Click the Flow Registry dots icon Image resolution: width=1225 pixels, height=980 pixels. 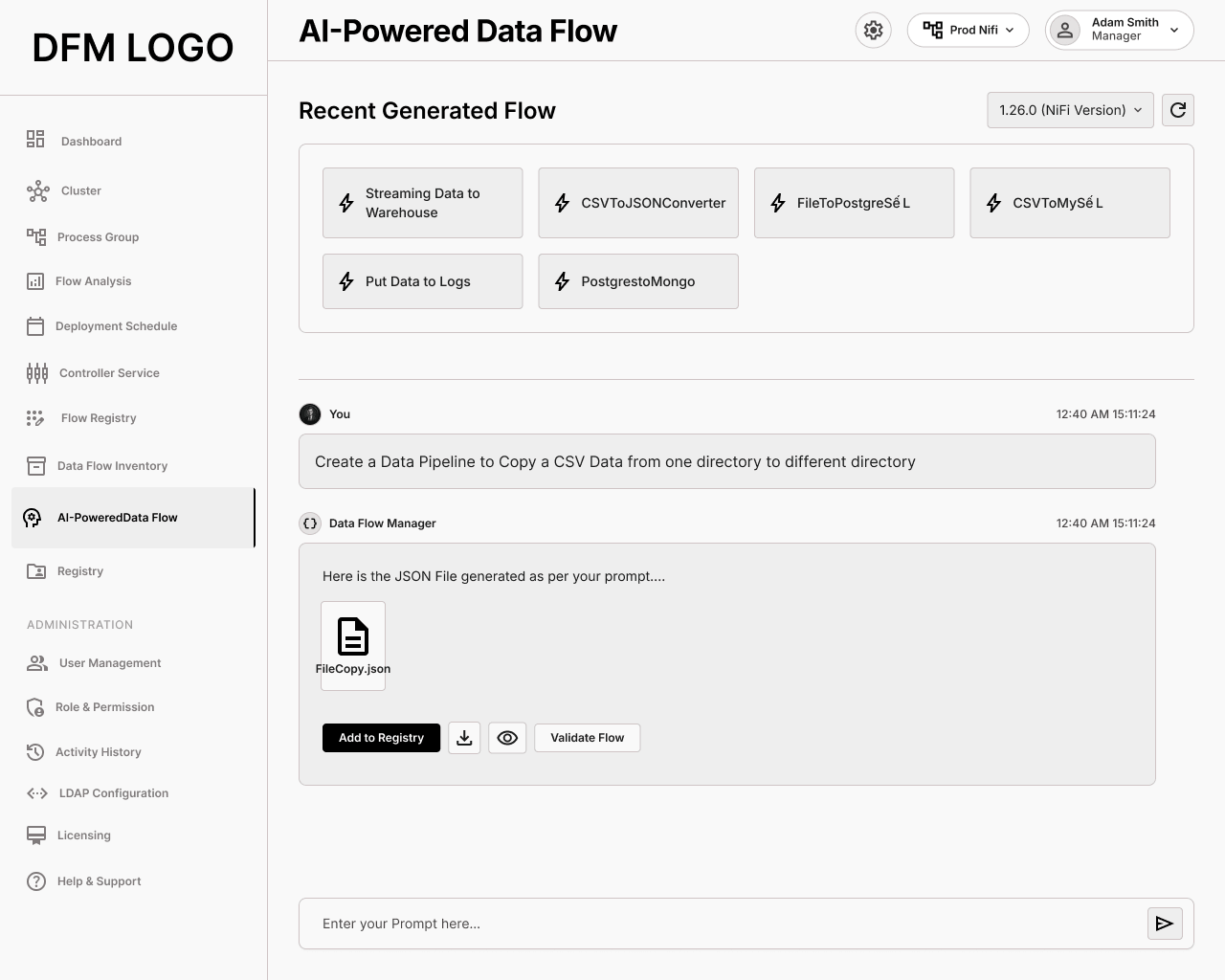pos(35,417)
